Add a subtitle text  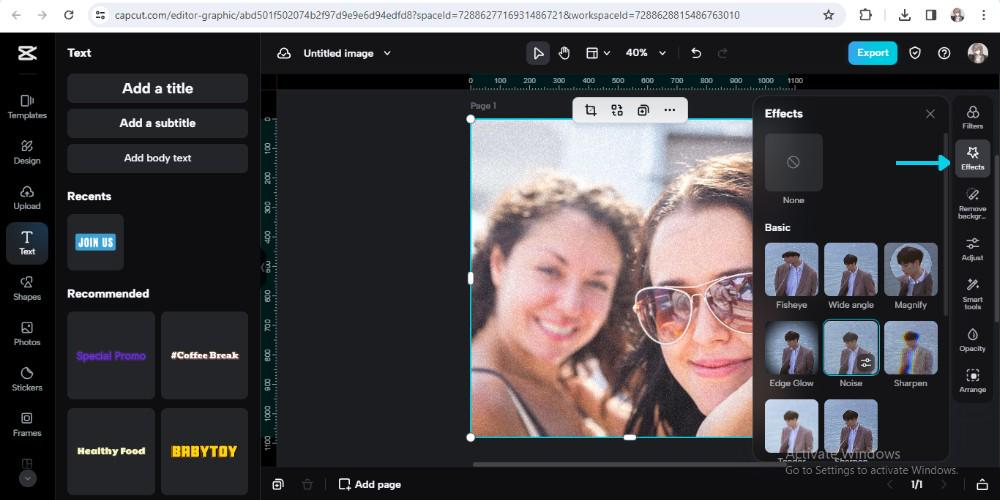tap(158, 123)
